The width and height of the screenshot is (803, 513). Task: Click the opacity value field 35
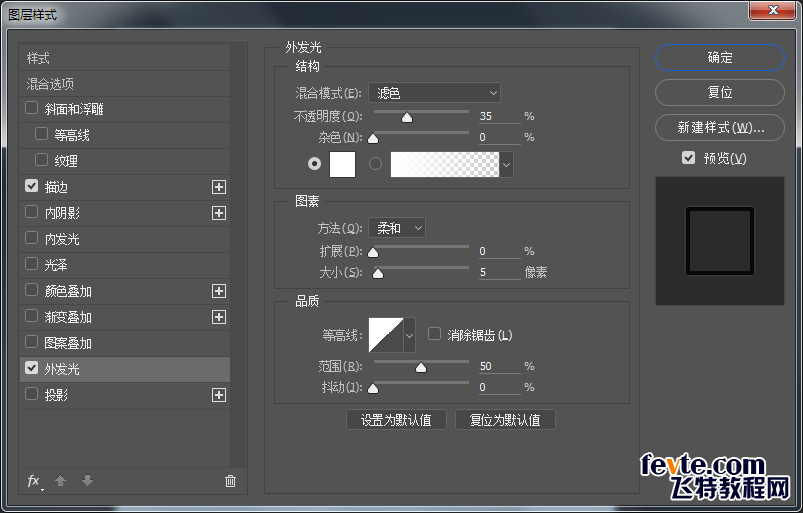point(499,116)
